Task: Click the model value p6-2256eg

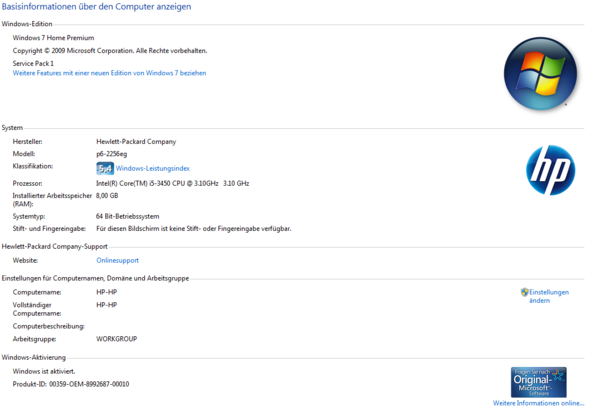Action: click(x=112, y=154)
